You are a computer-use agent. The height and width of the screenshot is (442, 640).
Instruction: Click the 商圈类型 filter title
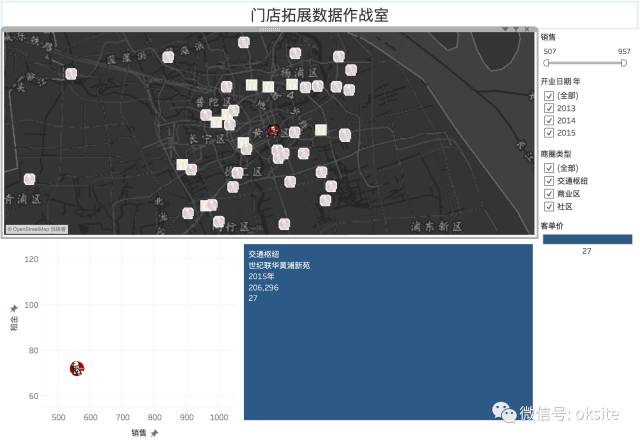tap(556, 154)
